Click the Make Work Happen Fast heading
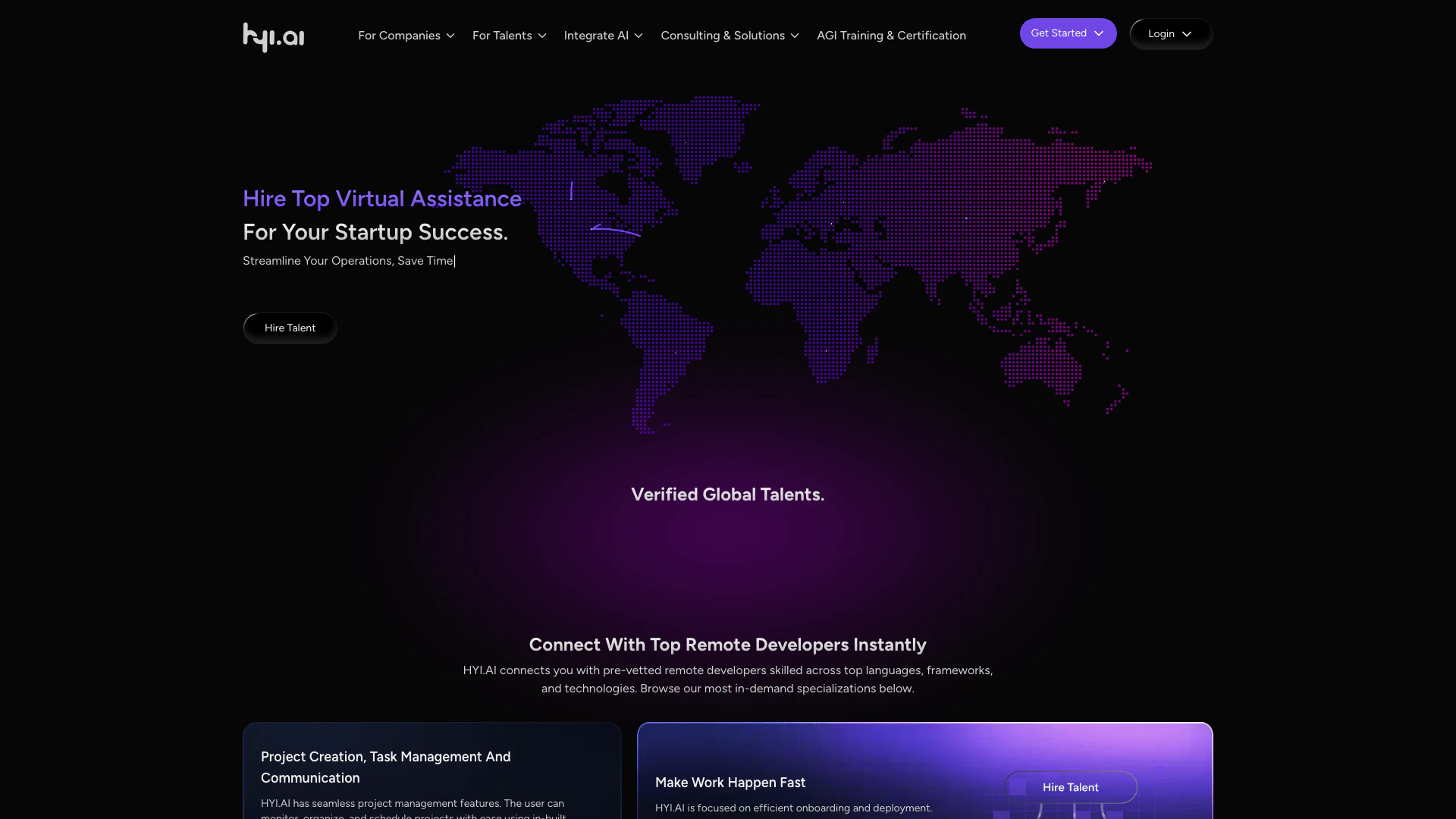 pos(730,783)
